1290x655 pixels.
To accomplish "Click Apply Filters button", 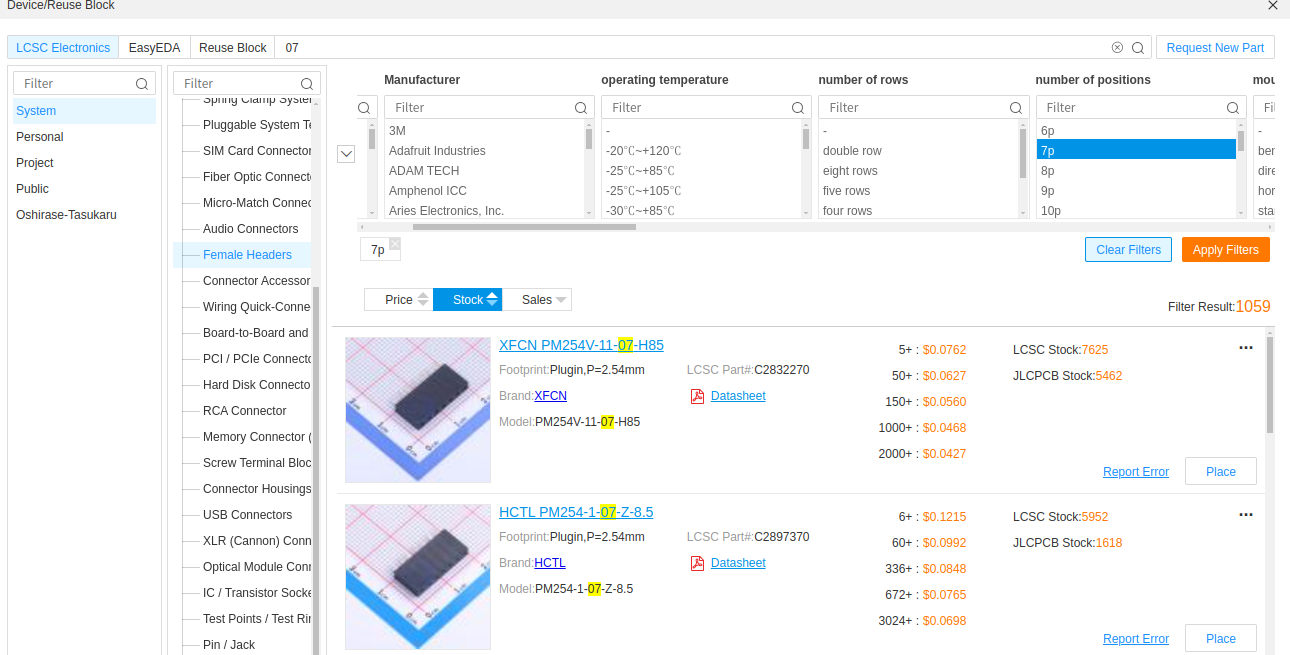I will point(1225,250).
